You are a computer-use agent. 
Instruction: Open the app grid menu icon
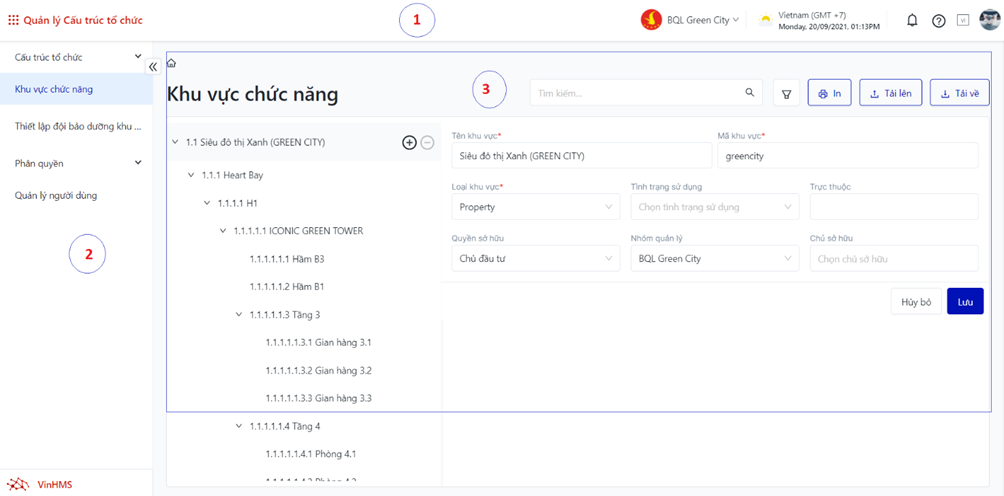[x=13, y=19]
